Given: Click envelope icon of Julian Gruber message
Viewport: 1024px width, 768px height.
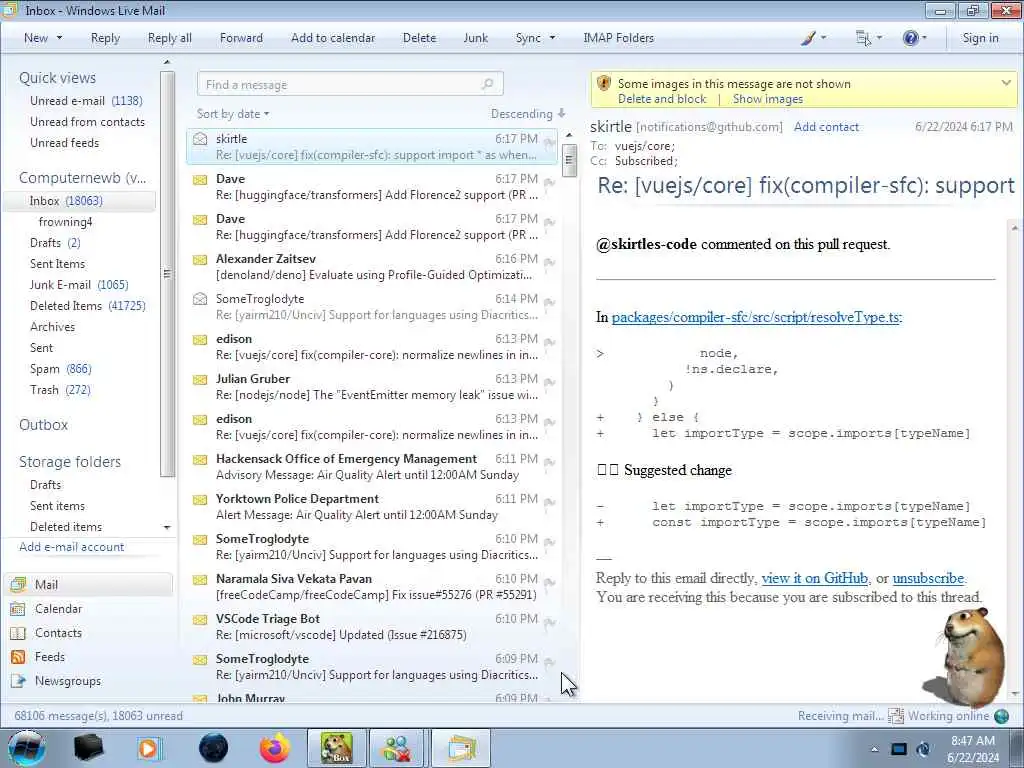Looking at the screenshot, I should [200, 379].
